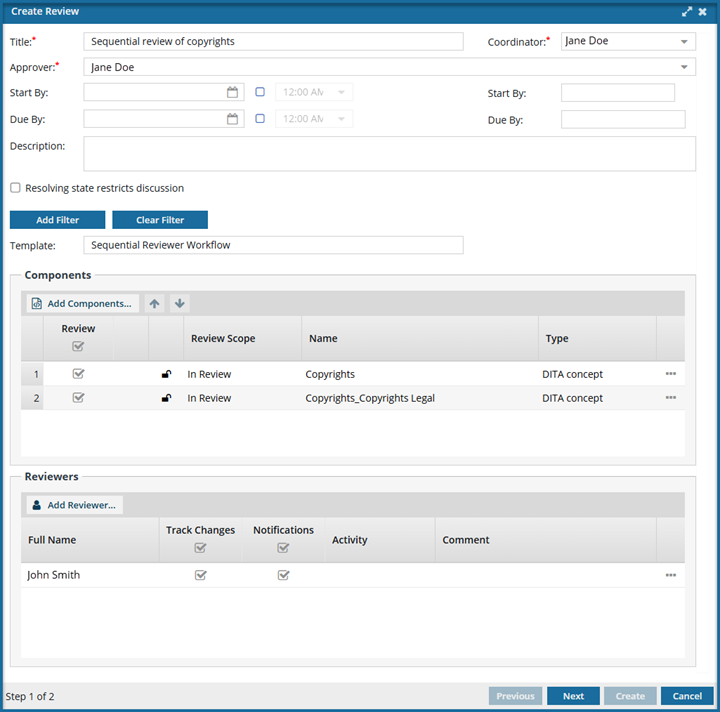Screen dimensions: 720x712
Task: Click Add Components toolbar button
Action: [x=82, y=303]
